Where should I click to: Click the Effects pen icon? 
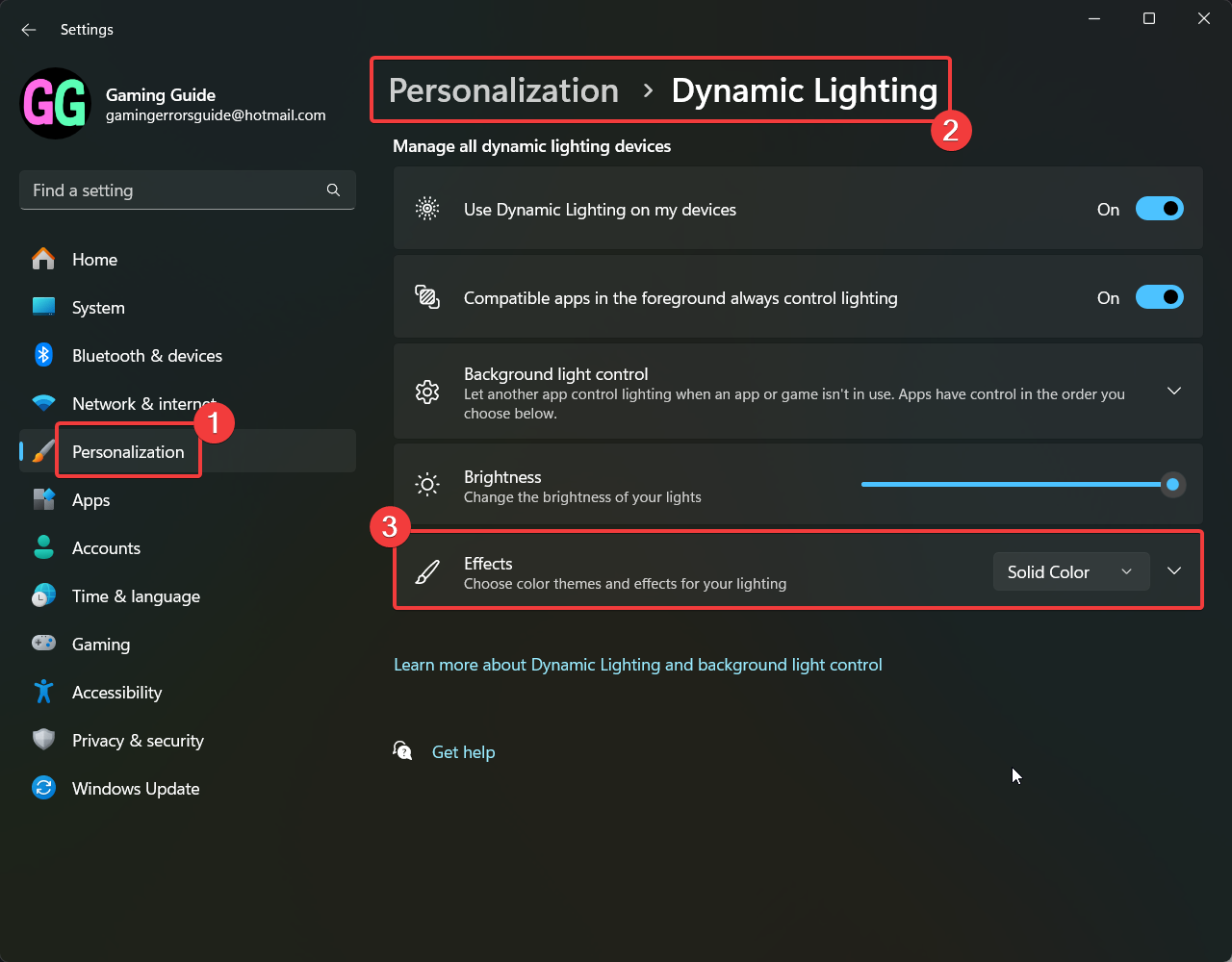pyautogui.click(x=427, y=571)
